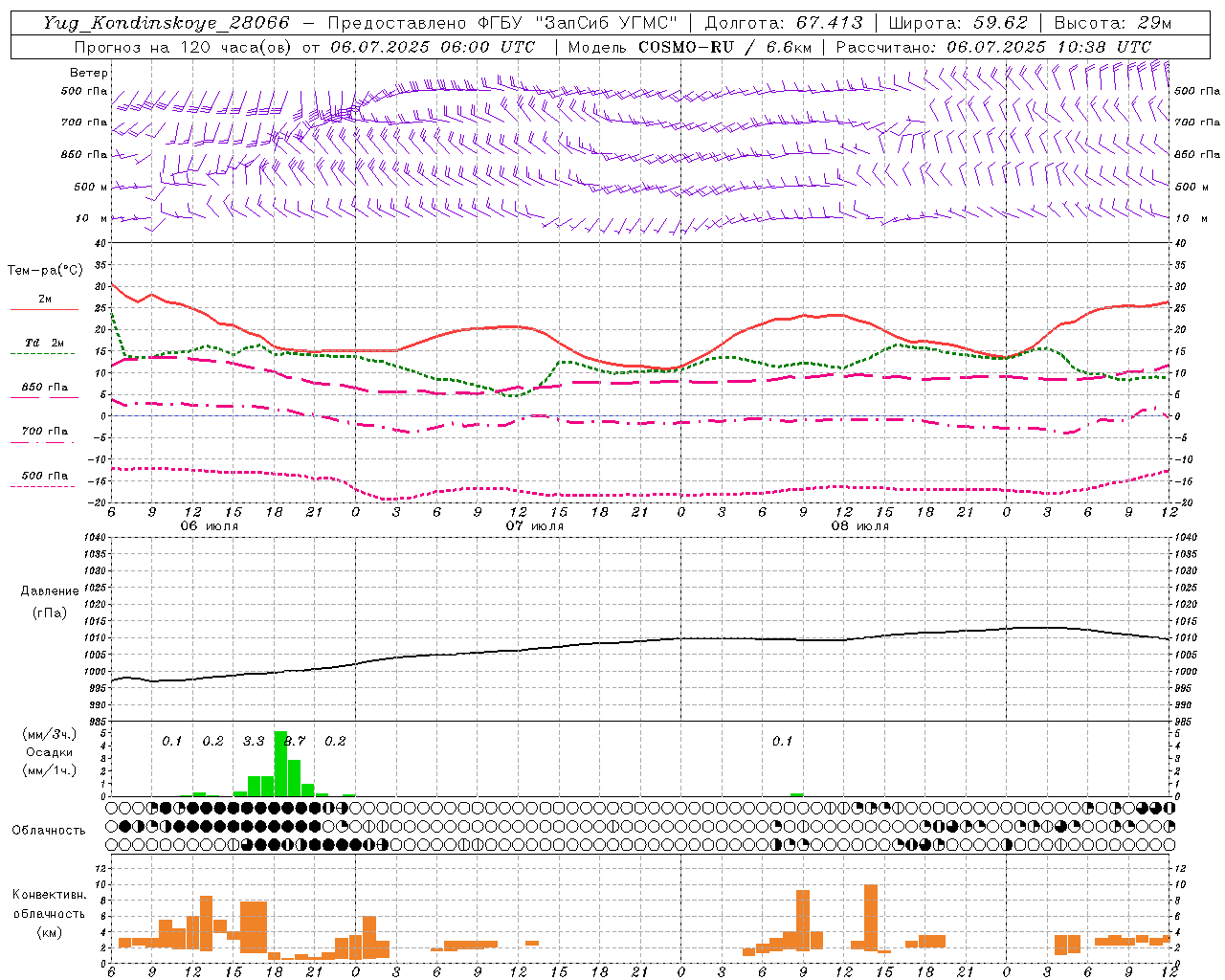Click the forecast header 'Прогноз на 120 часа(ов)'

pyautogui.click(x=185, y=47)
